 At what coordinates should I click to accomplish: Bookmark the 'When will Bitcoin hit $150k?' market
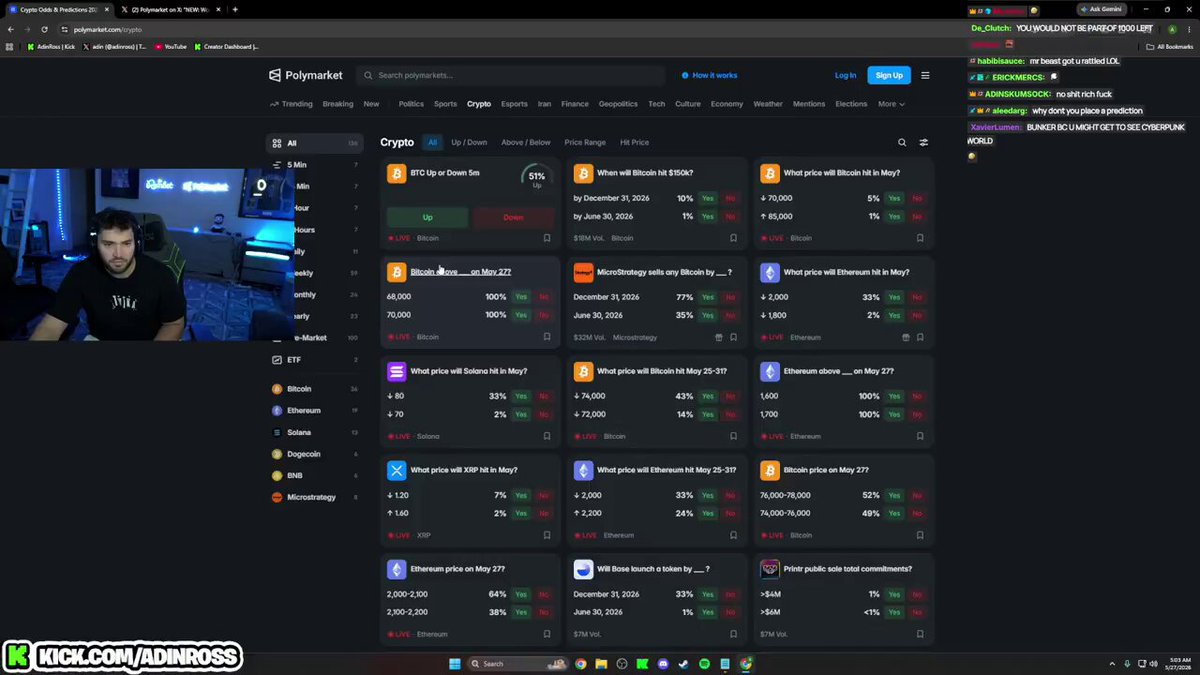733,238
